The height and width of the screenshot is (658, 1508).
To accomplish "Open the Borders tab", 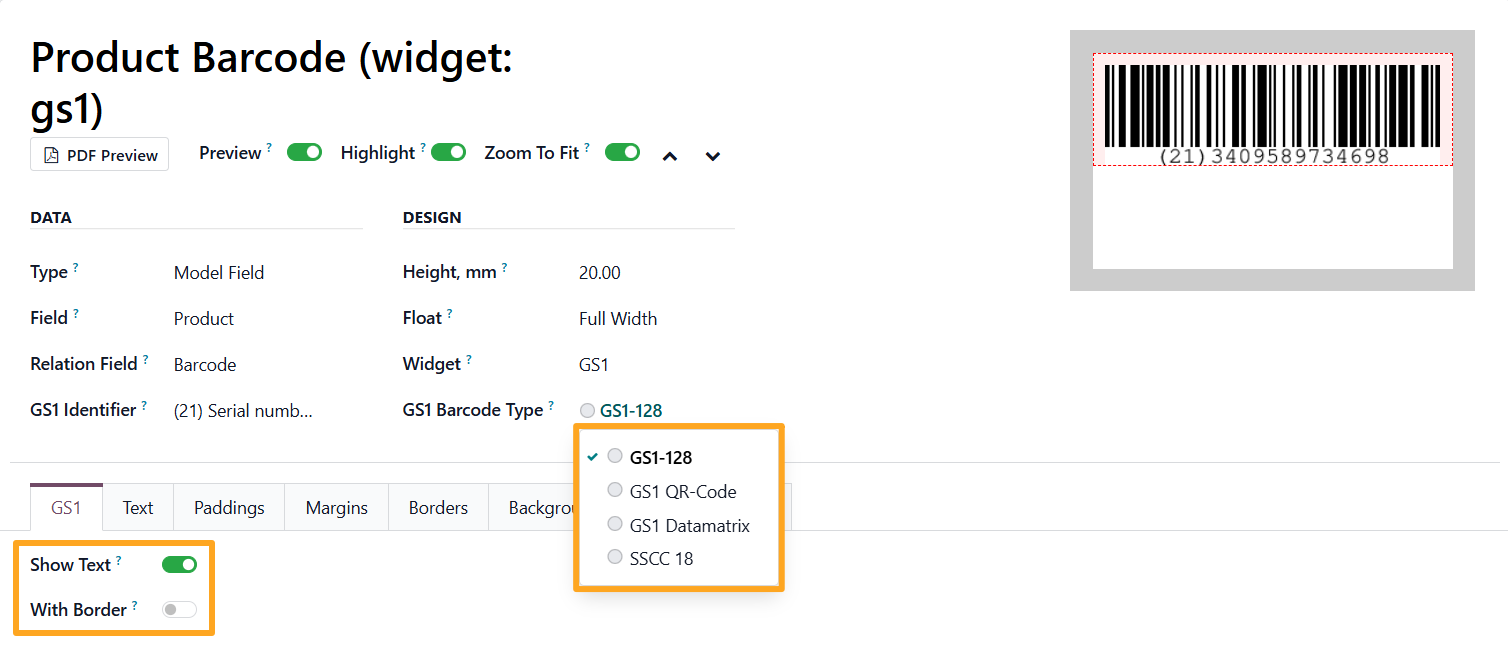I will 438,507.
